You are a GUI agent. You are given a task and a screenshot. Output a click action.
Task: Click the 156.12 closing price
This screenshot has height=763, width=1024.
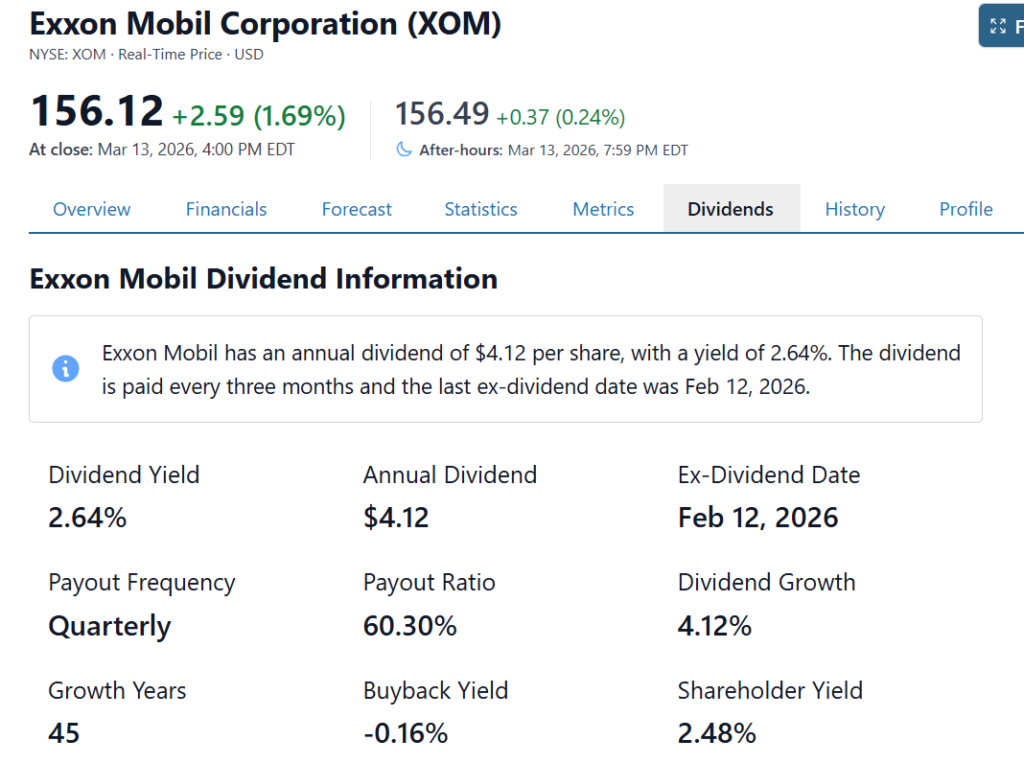point(97,111)
